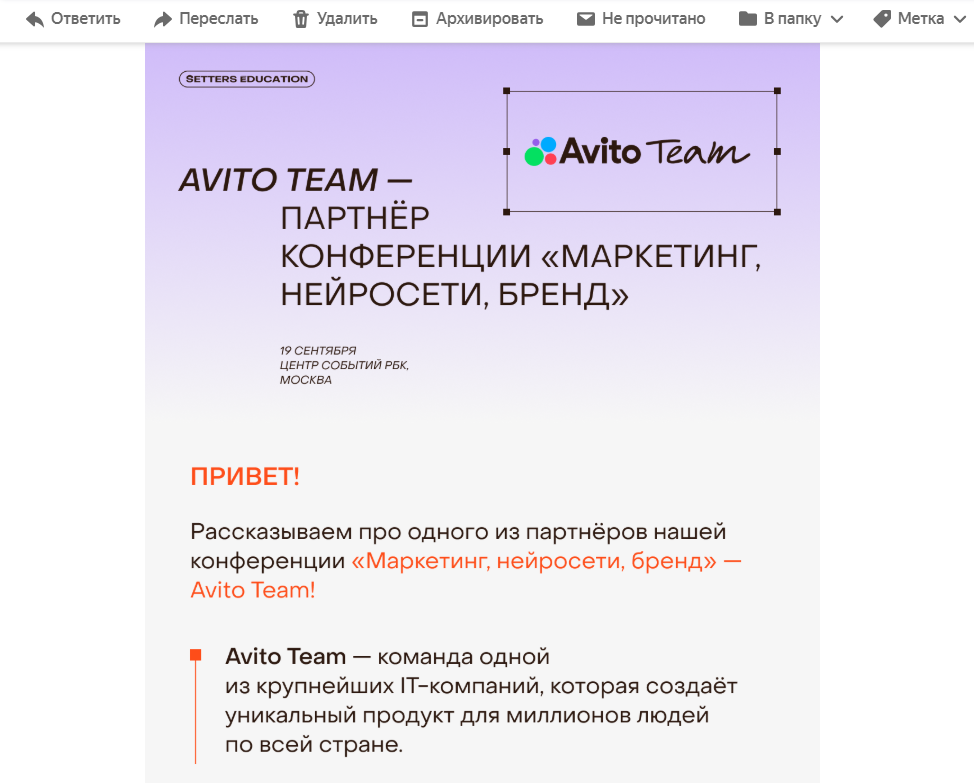Image resolution: width=974 pixels, height=783 pixels.
Task: Click the tag icon beside Метка
Action: [x=882, y=19]
